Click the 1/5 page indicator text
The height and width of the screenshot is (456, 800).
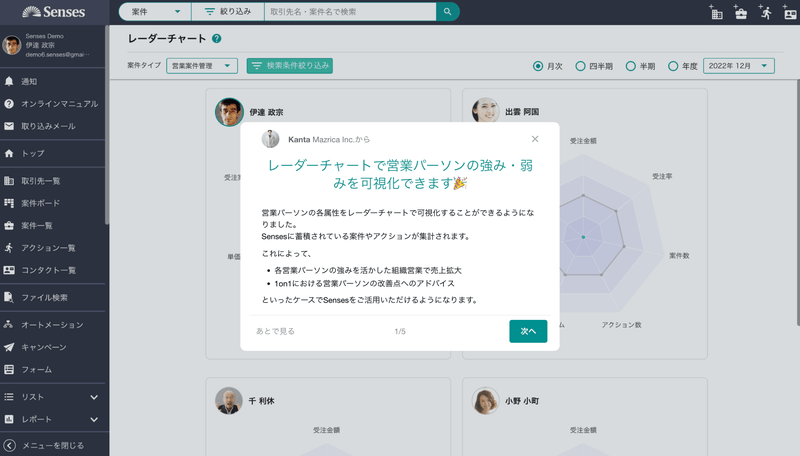(400, 332)
